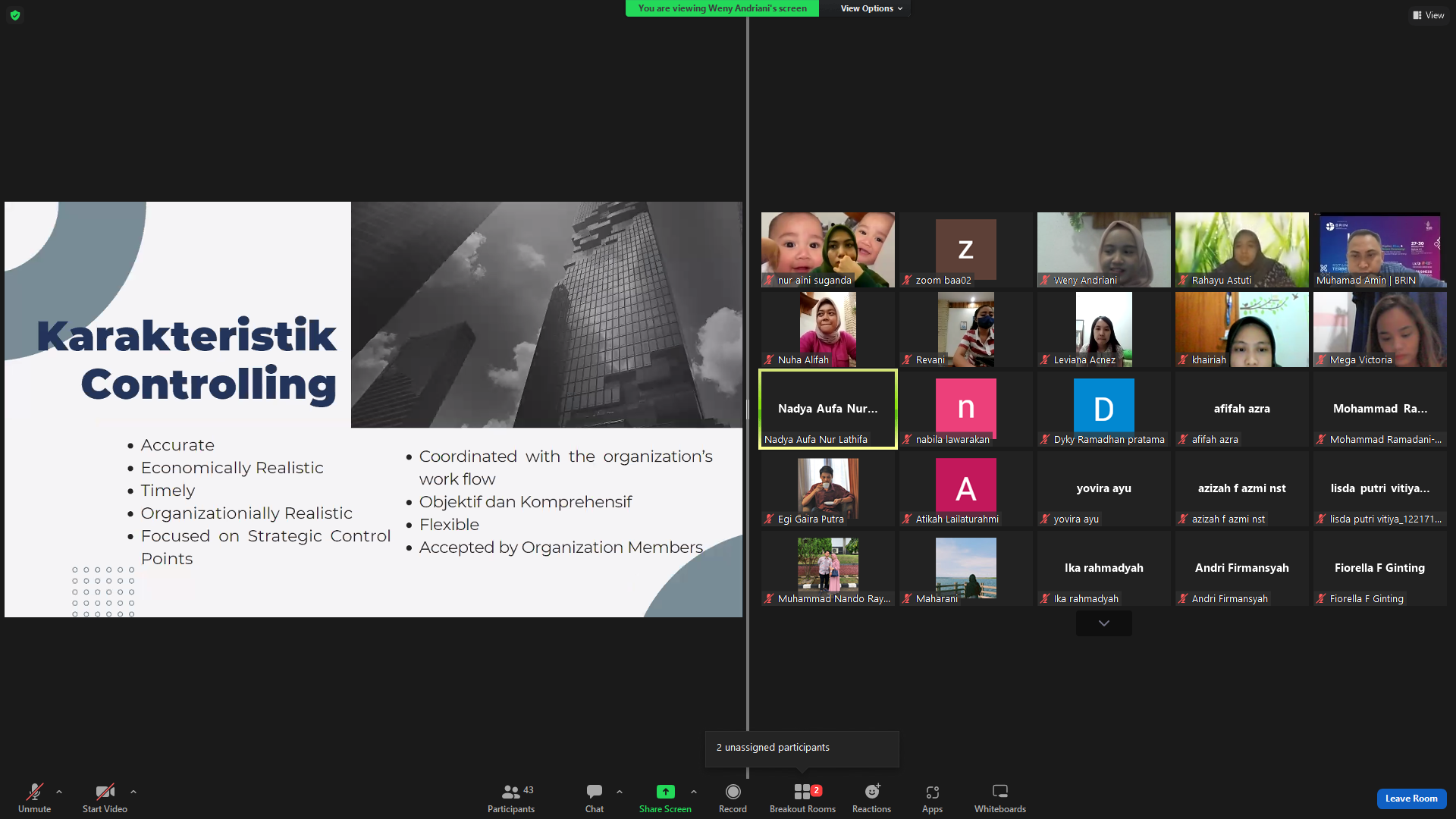1456x819 pixels.
Task: Show more participants with down chevron
Action: (x=1104, y=623)
